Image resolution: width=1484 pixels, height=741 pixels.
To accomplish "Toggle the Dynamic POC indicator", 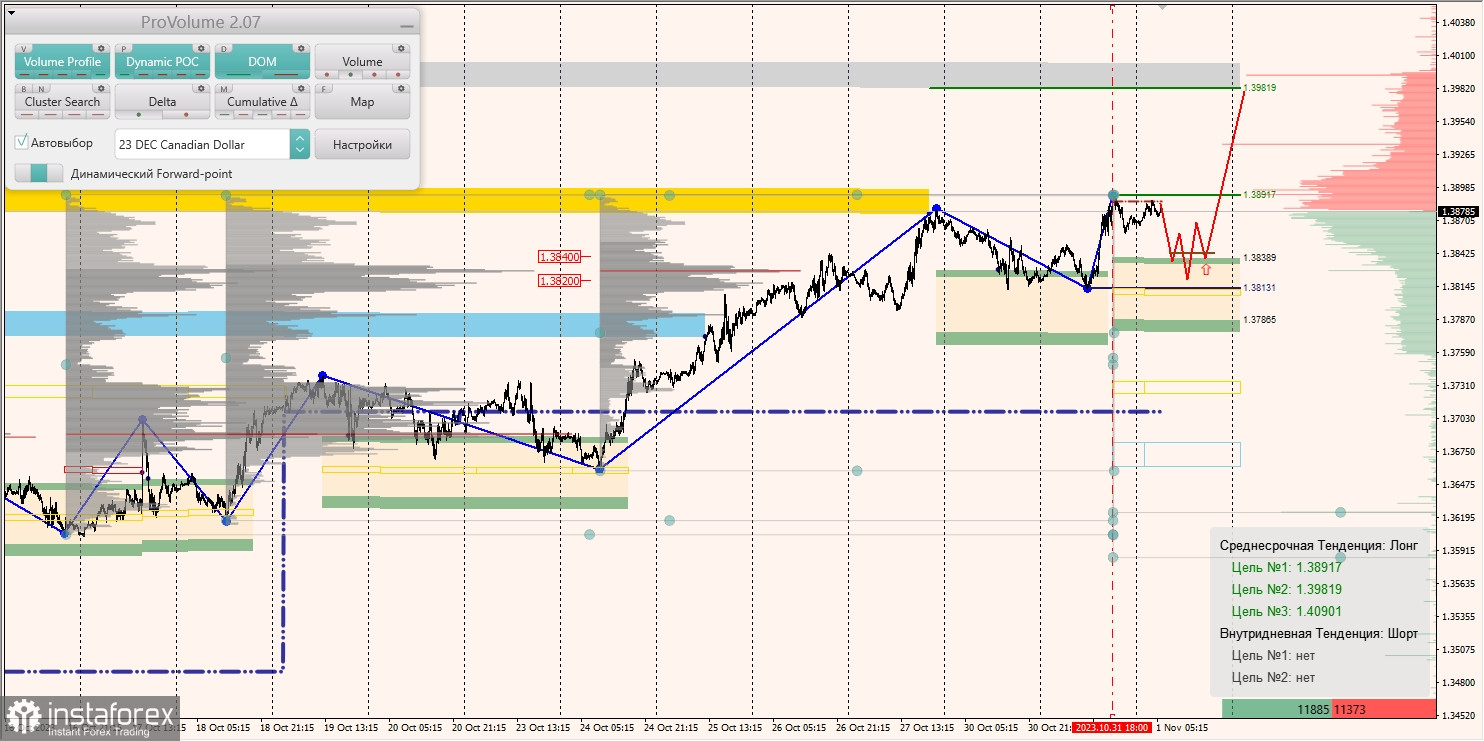I will point(162,62).
